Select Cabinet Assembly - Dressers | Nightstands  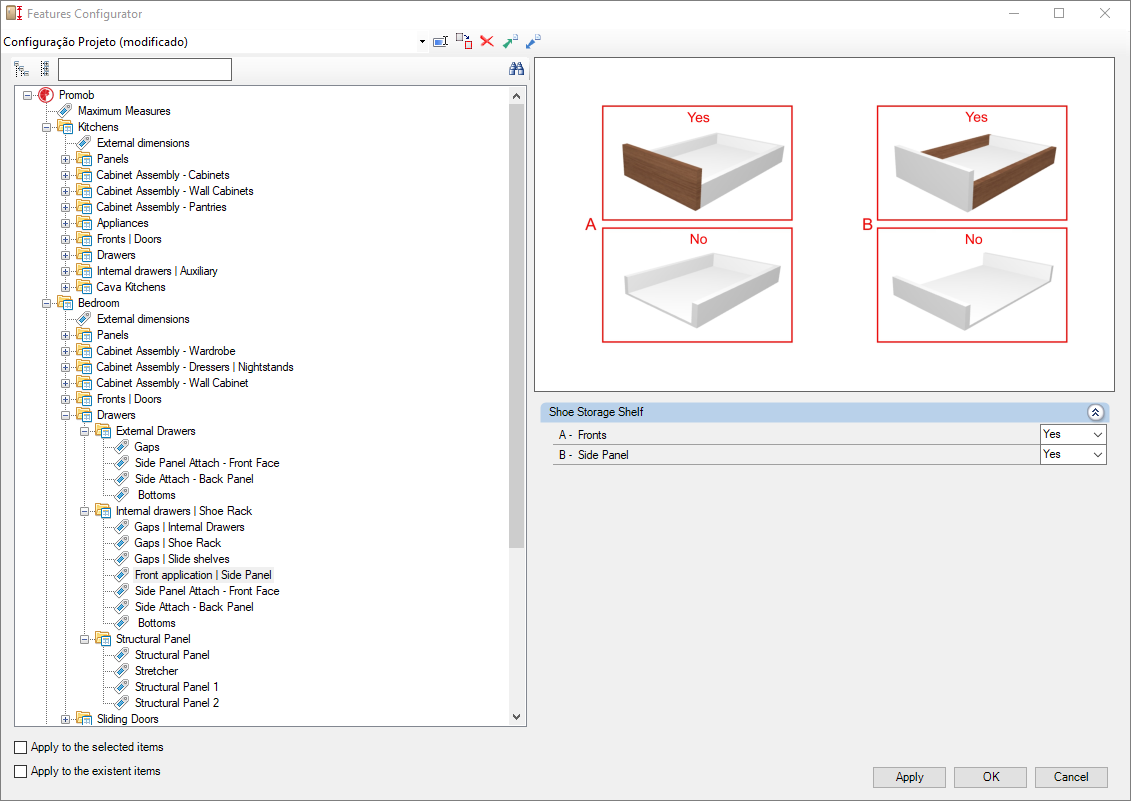click(x=195, y=367)
